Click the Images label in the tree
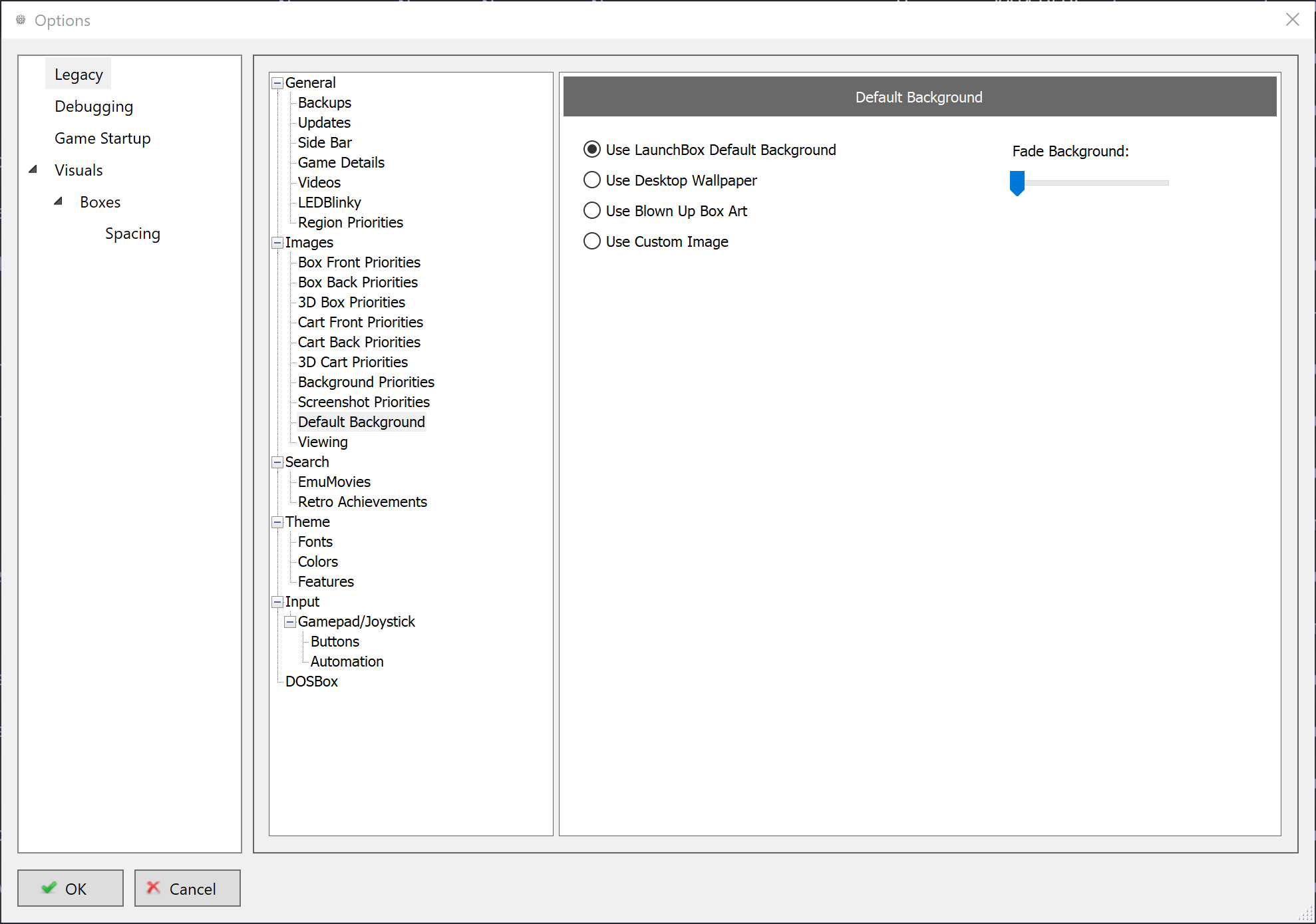 pos(309,243)
